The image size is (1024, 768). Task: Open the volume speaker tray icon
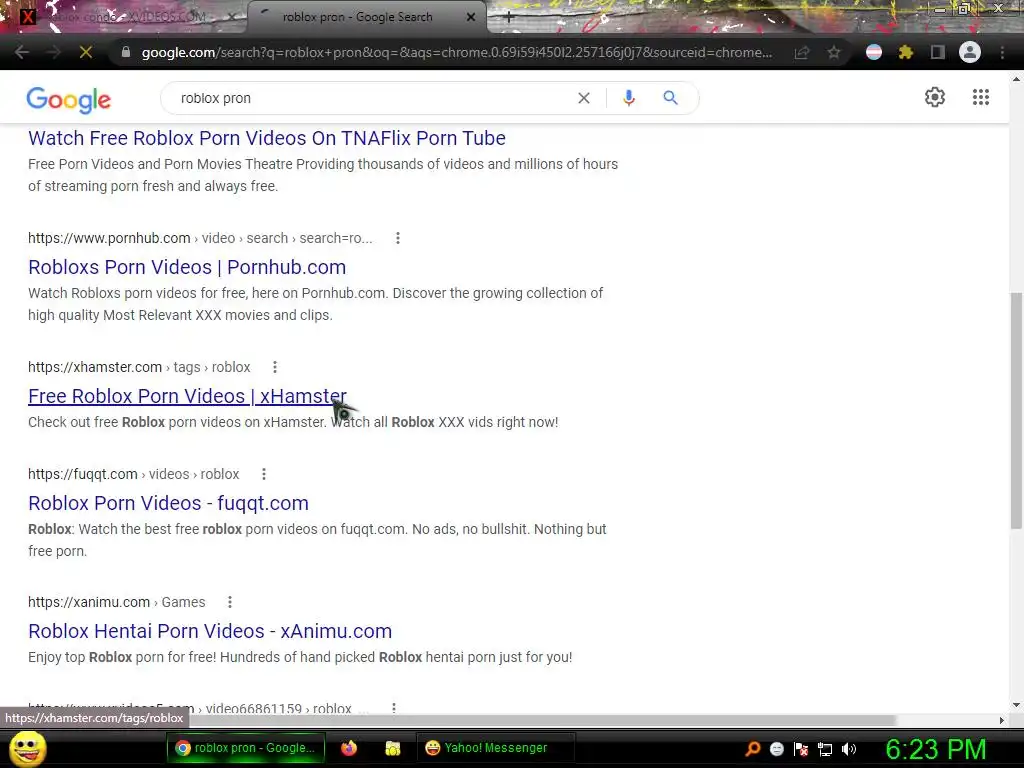coord(849,749)
